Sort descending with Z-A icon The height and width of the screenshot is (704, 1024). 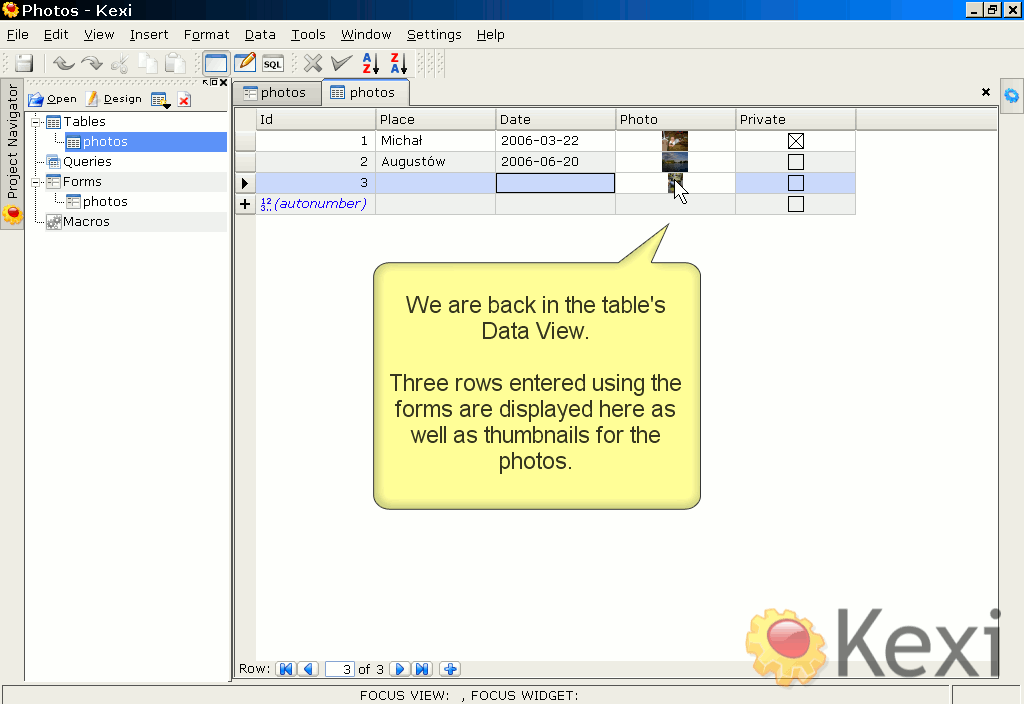tap(398, 64)
